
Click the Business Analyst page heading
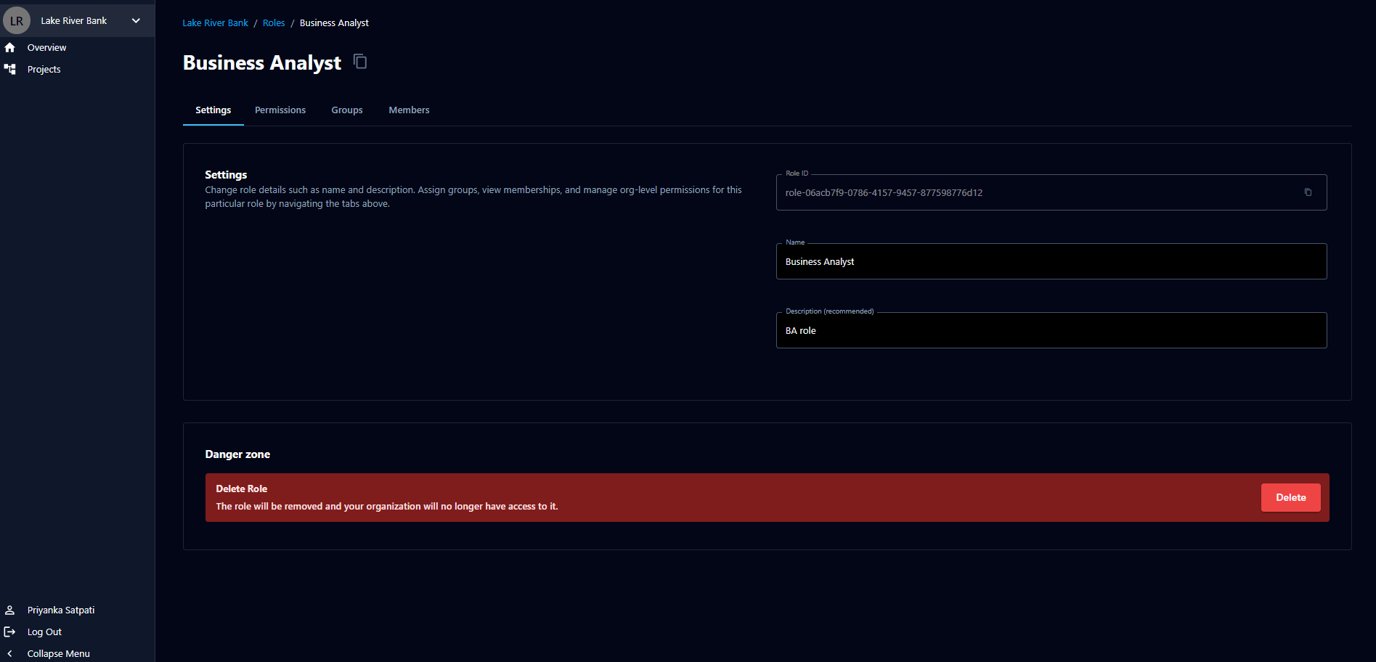pyautogui.click(x=262, y=62)
